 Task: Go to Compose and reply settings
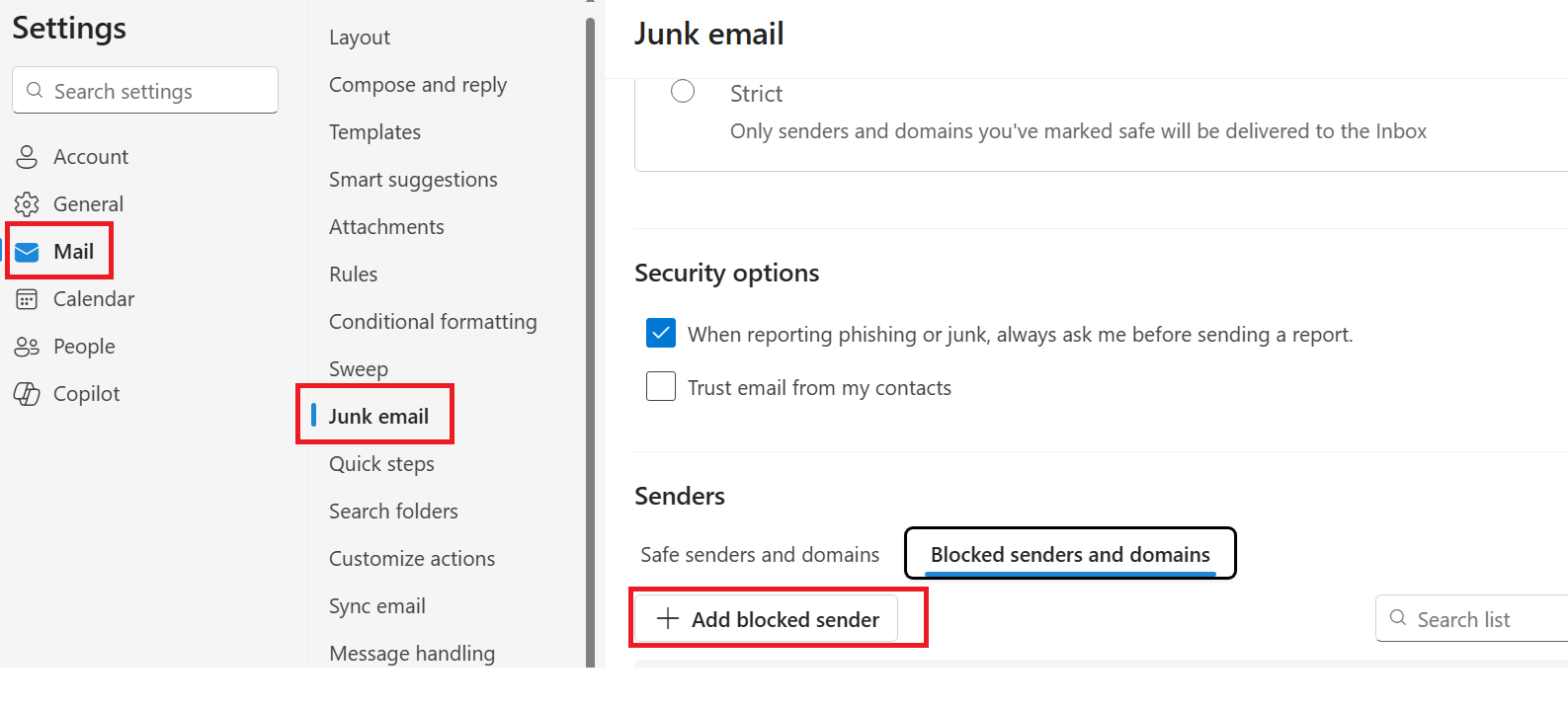417,85
